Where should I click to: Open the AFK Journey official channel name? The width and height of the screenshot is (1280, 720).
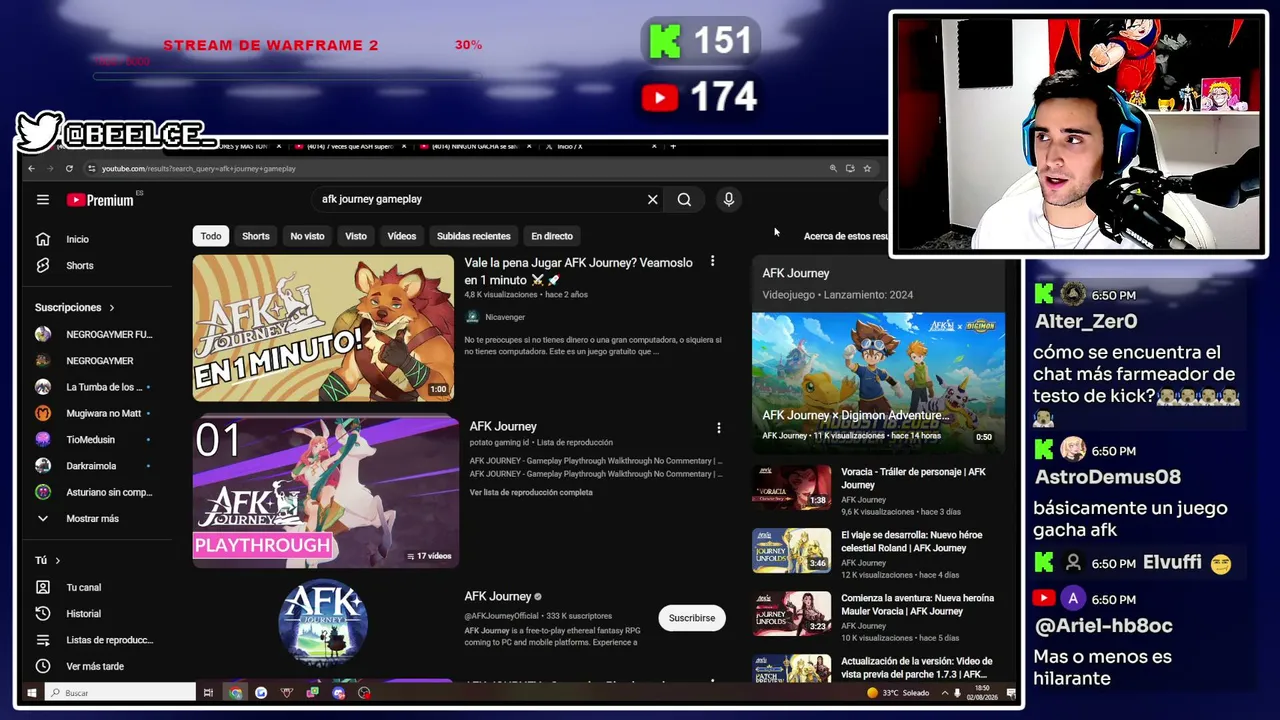point(498,596)
